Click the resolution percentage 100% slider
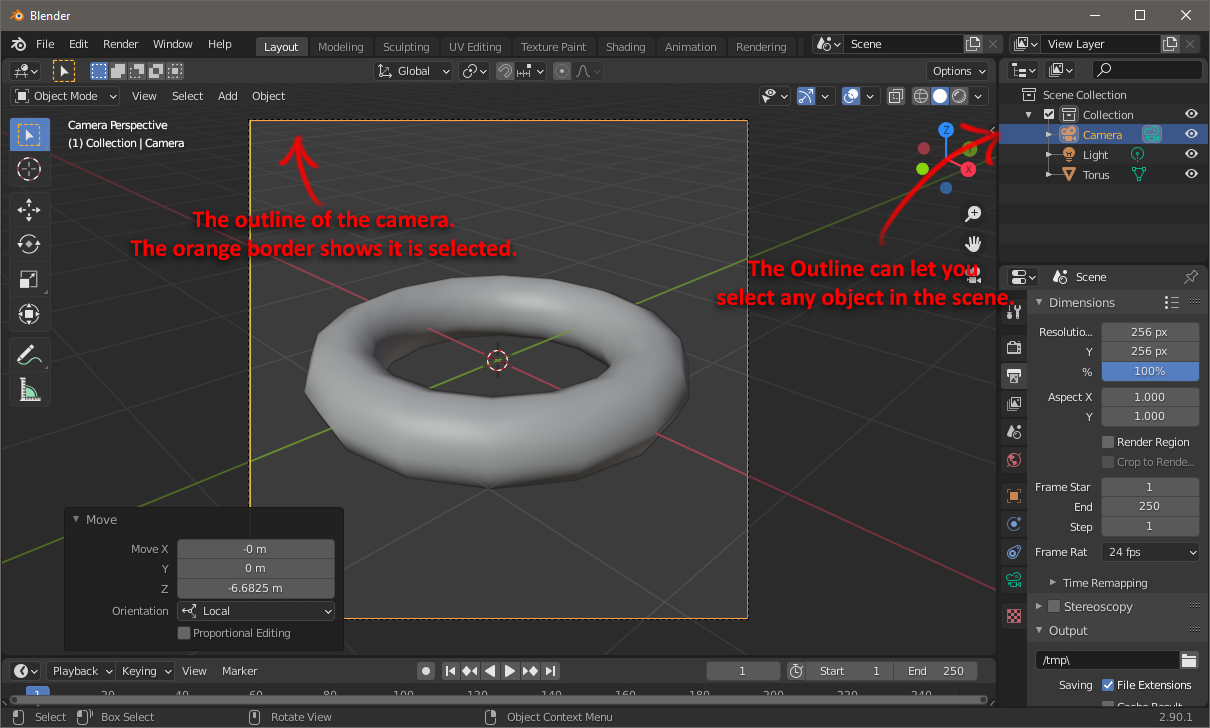The width and height of the screenshot is (1210, 728). pyautogui.click(x=1150, y=371)
